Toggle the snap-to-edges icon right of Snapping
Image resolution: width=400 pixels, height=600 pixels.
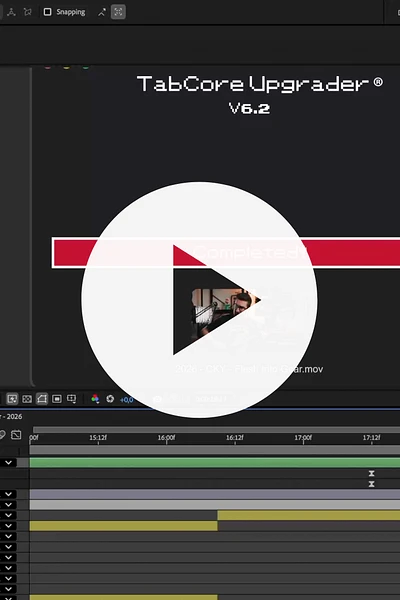pyautogui.click(x=102, y=12)
